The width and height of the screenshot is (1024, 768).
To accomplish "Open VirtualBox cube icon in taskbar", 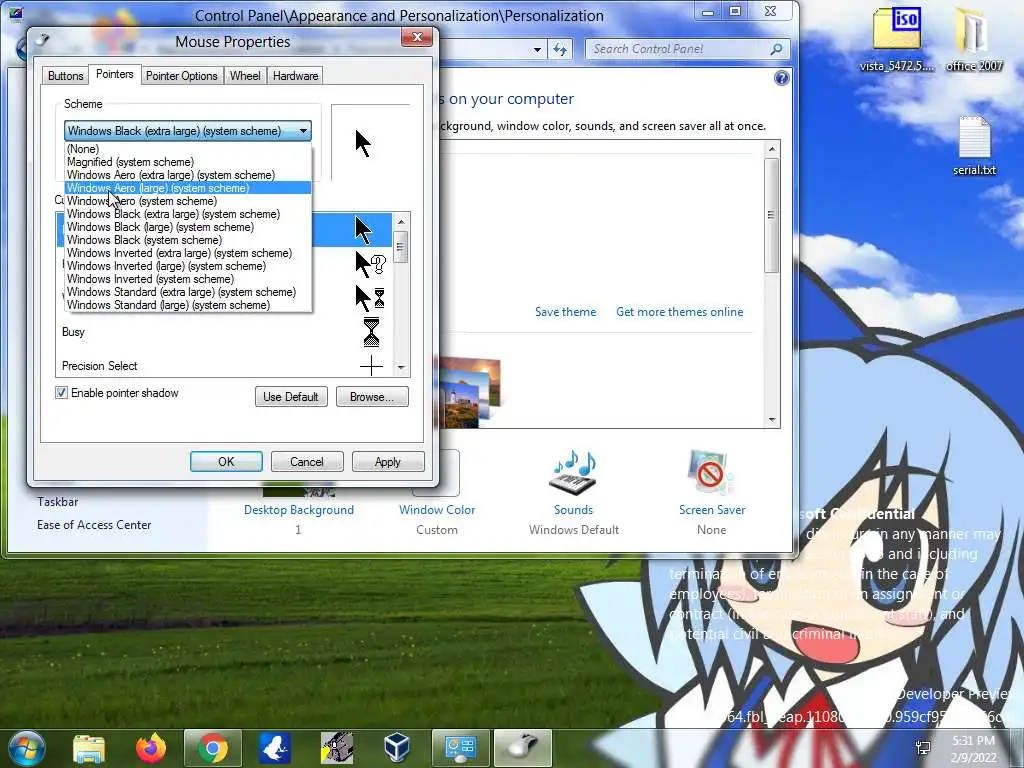I will (x=398, y=748).
